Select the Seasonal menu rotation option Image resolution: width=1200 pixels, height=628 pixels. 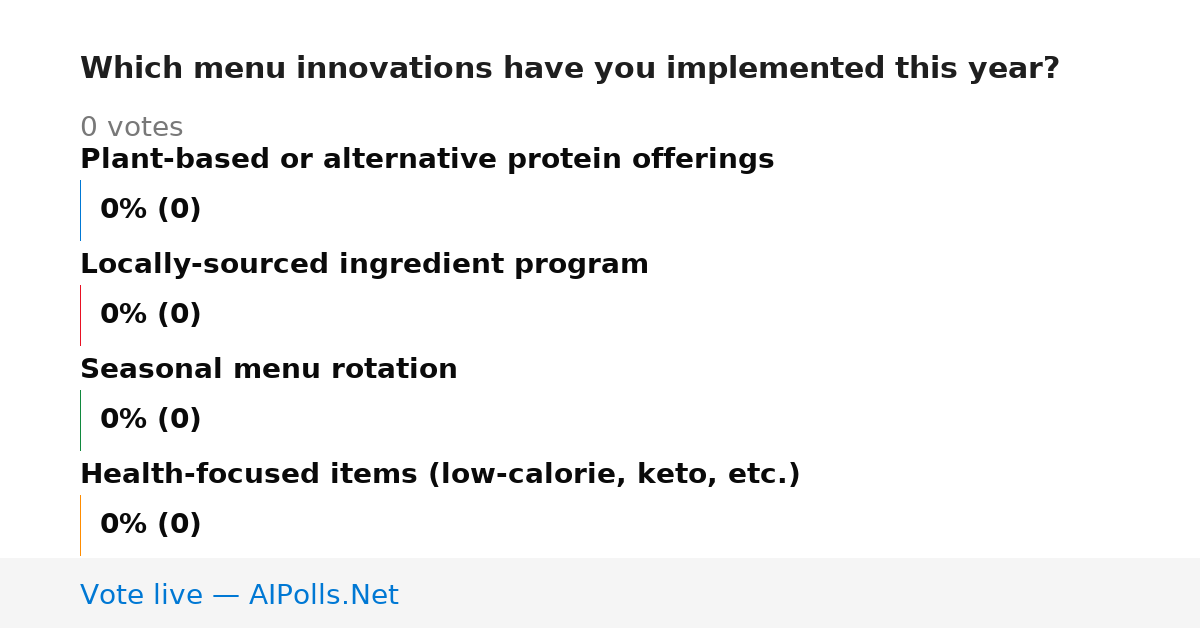click(268, 369)
